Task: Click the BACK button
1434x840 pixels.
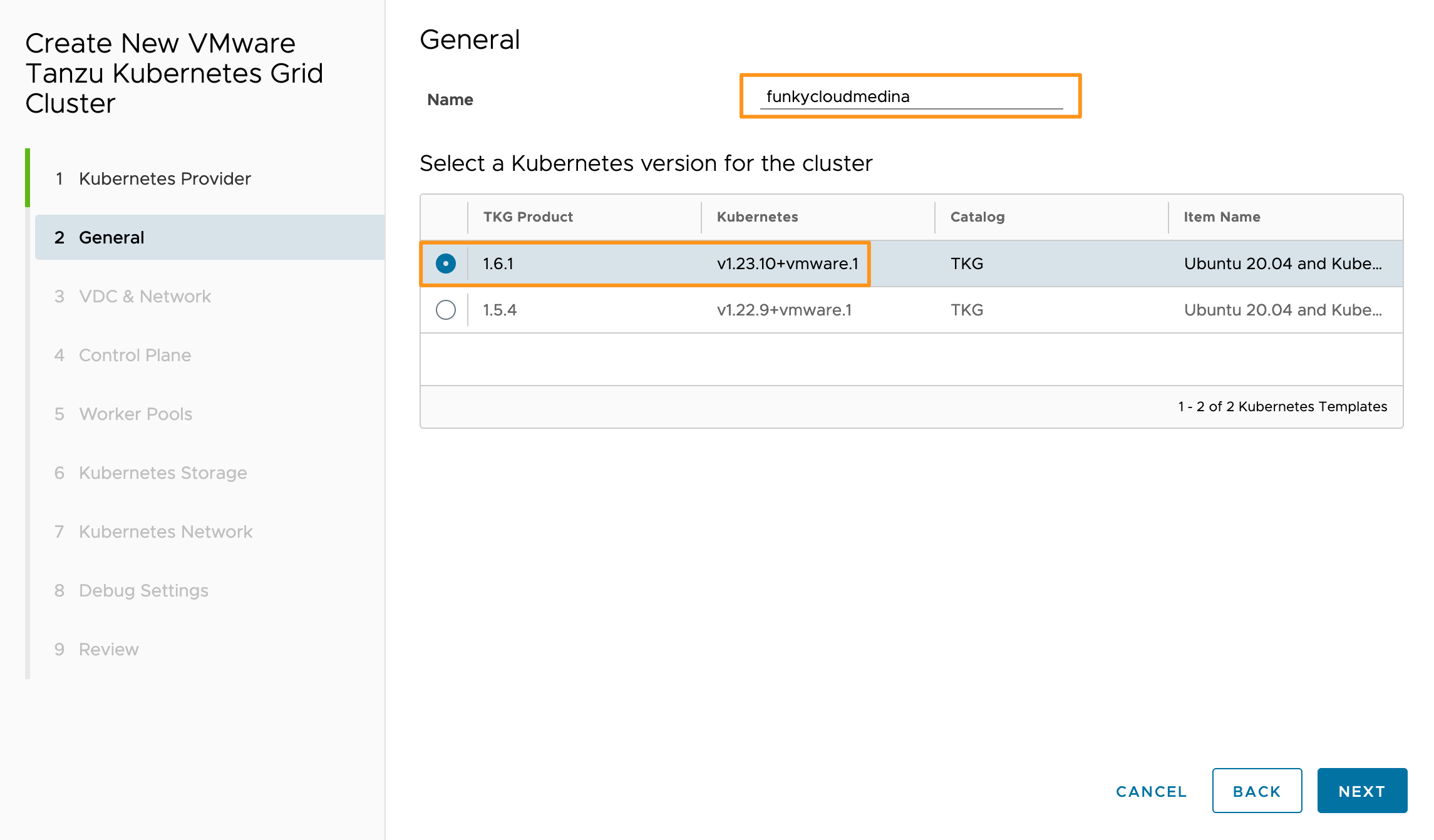Action: pyautogui.click(x=1257, y=791)
